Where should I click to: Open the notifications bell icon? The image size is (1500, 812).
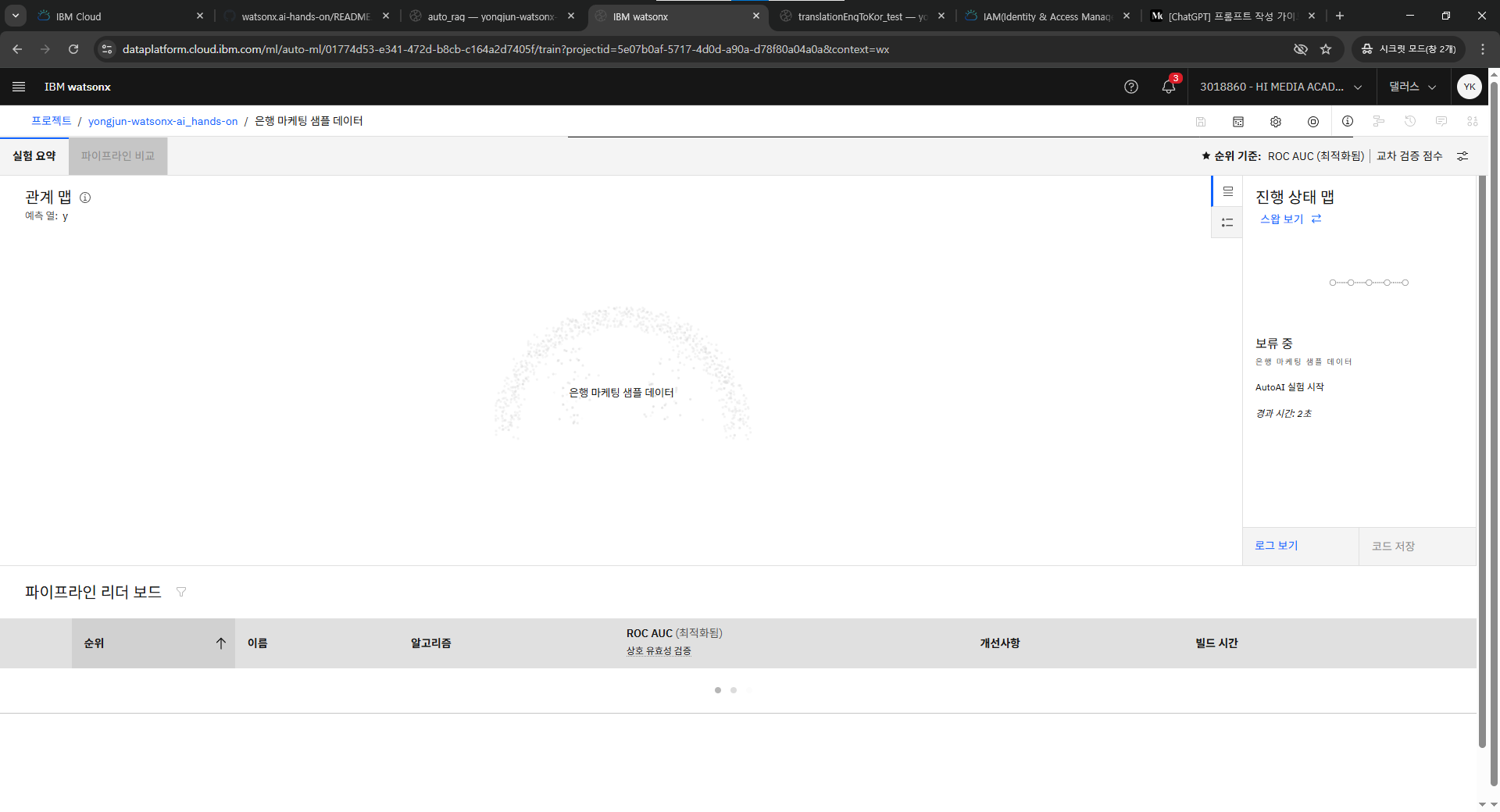coord(1169,87)
